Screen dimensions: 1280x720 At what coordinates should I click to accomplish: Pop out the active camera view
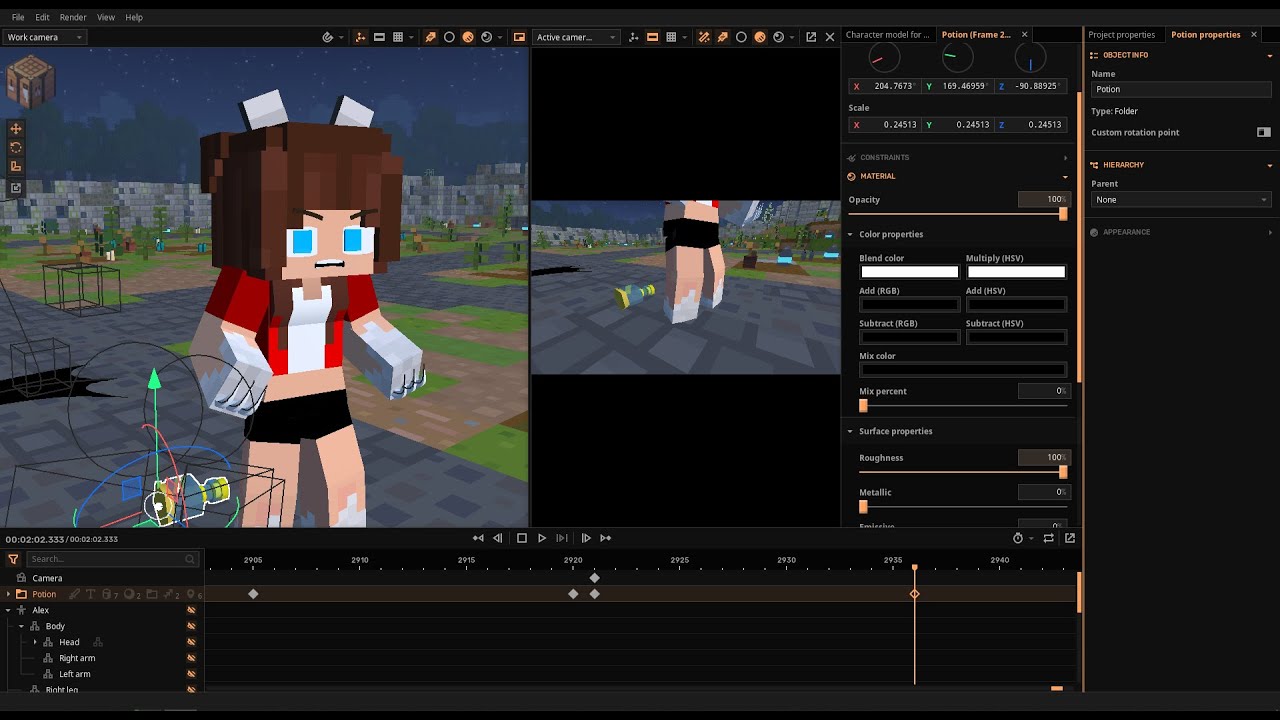[811, 37]
